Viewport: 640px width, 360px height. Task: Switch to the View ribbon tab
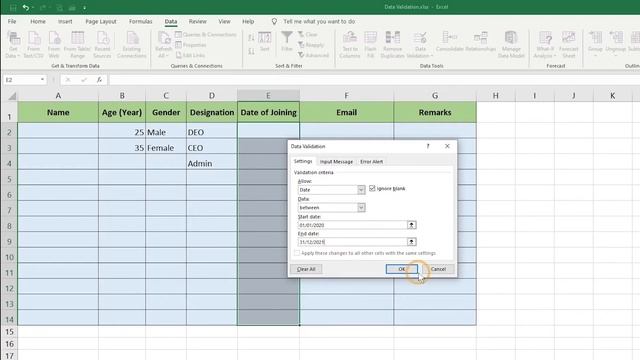(224, 21)
